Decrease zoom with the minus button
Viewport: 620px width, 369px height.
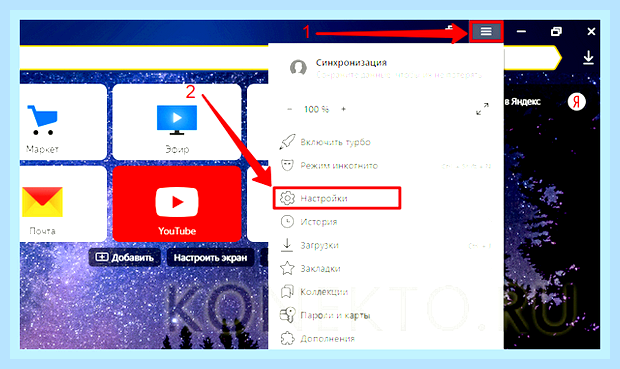(x=289, y=109)
